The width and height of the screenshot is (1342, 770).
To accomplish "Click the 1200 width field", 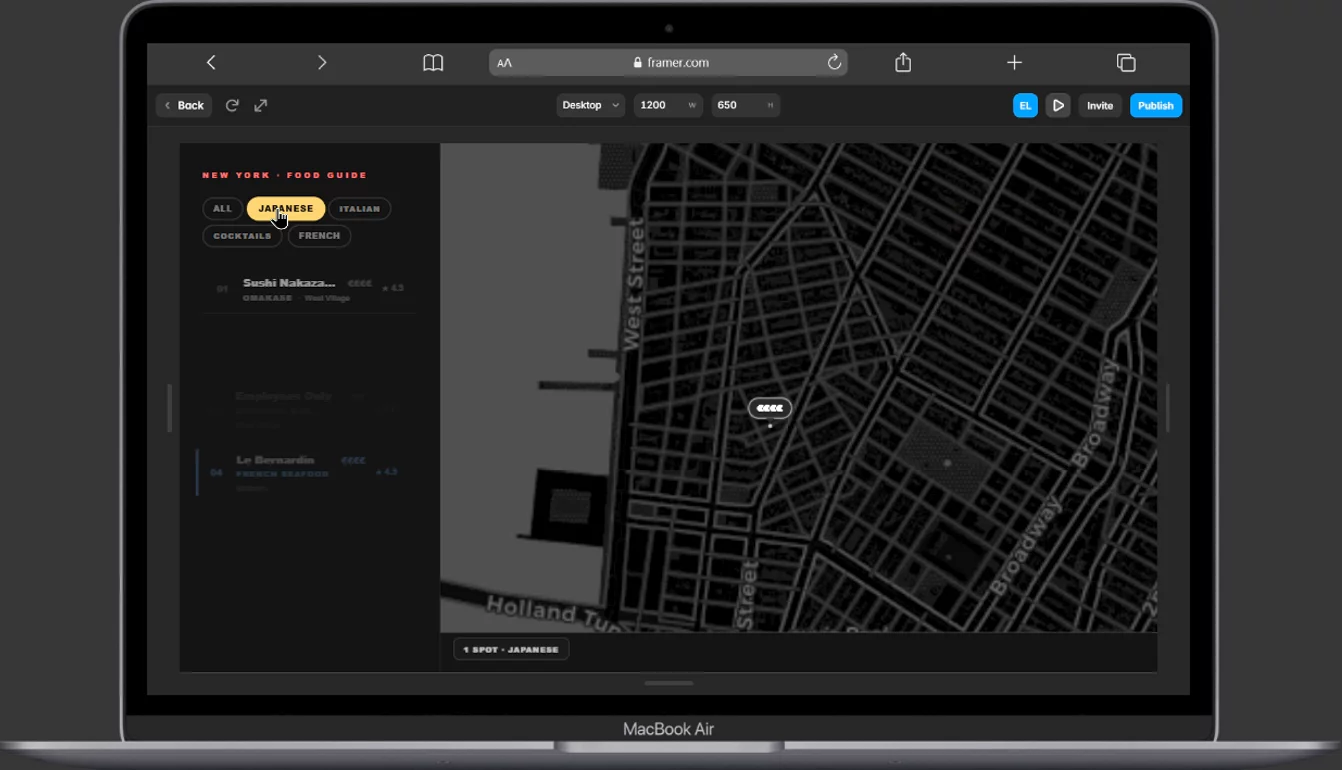I will click(668, 105).
